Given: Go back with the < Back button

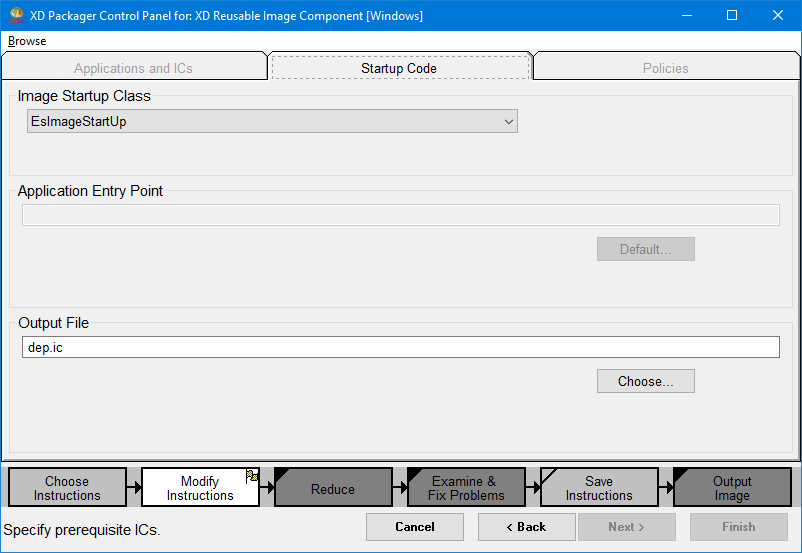Looking at the screenshot, I should pos(526,527).
